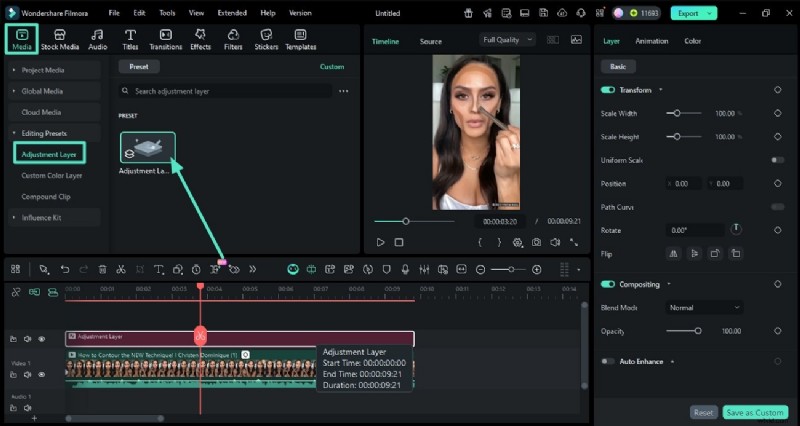Open the audio mixer icon
Screen dimensions: 800x426
pos(424,269)
